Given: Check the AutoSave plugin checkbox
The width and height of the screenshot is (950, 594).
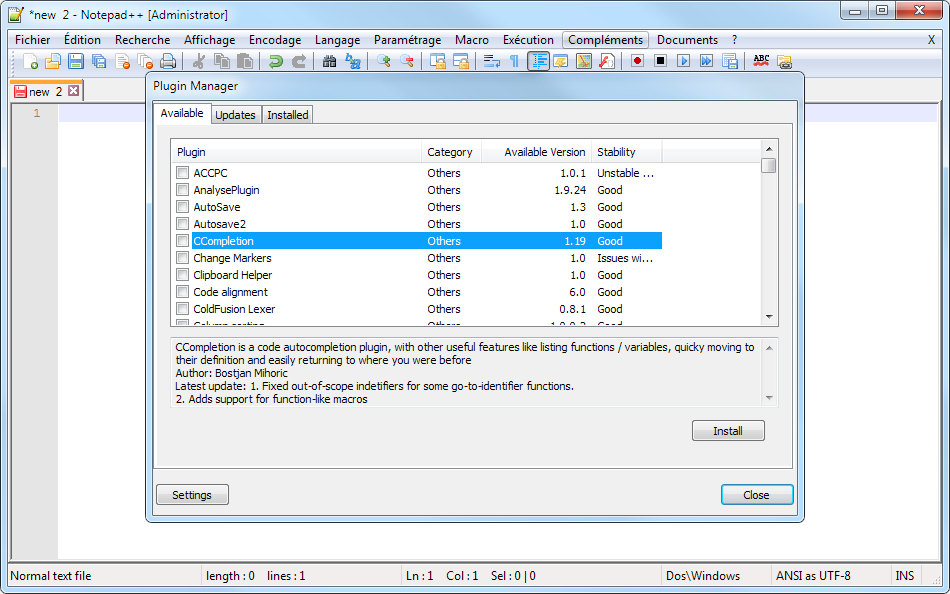Looking at the screenshot, I should tap(182, 207).
